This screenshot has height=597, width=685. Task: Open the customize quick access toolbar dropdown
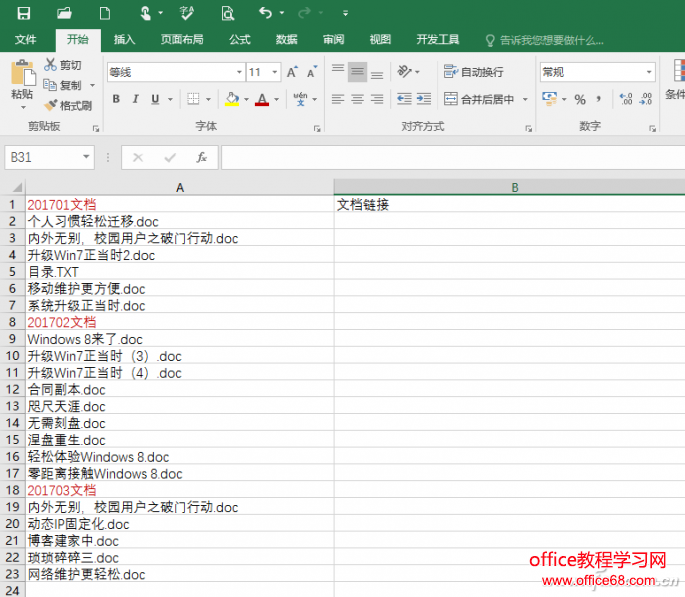pyautogui.click(x=346, y=14)
